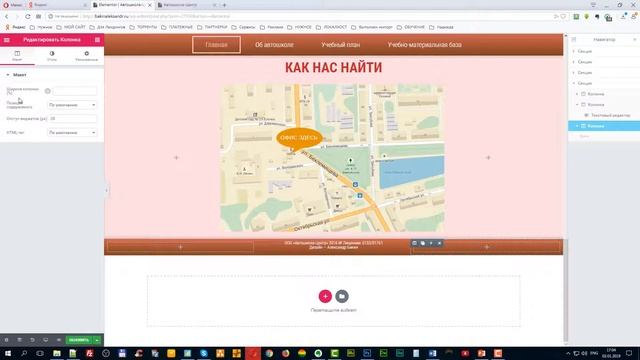Screen dimensions: 640x360
Task: Focus the widgets gap input field
Action: tap(72, 118)
